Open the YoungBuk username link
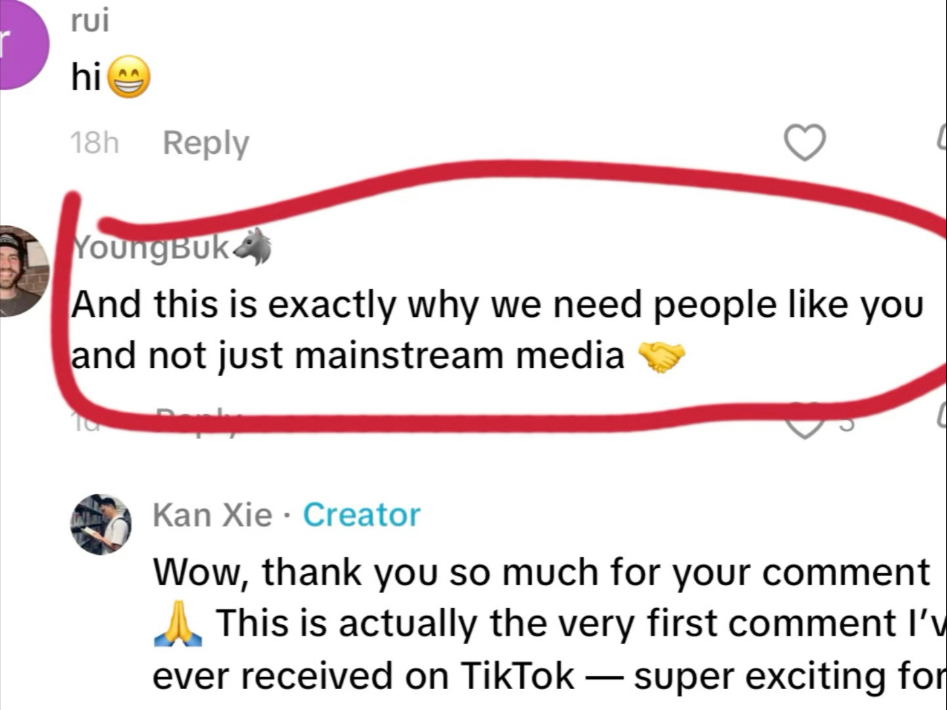947x710 pixels. (150, 248)
